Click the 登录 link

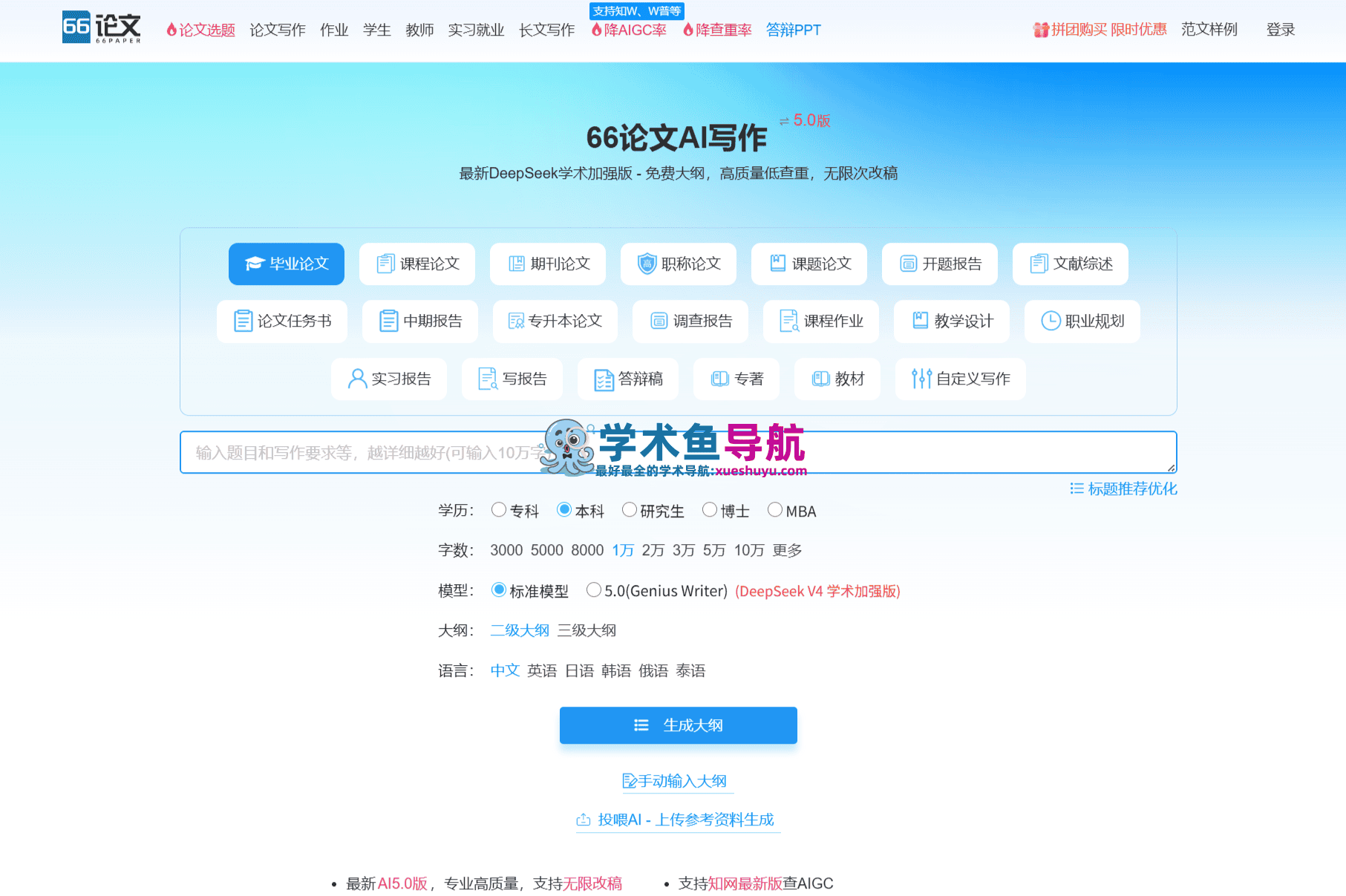click(1281, 30)
